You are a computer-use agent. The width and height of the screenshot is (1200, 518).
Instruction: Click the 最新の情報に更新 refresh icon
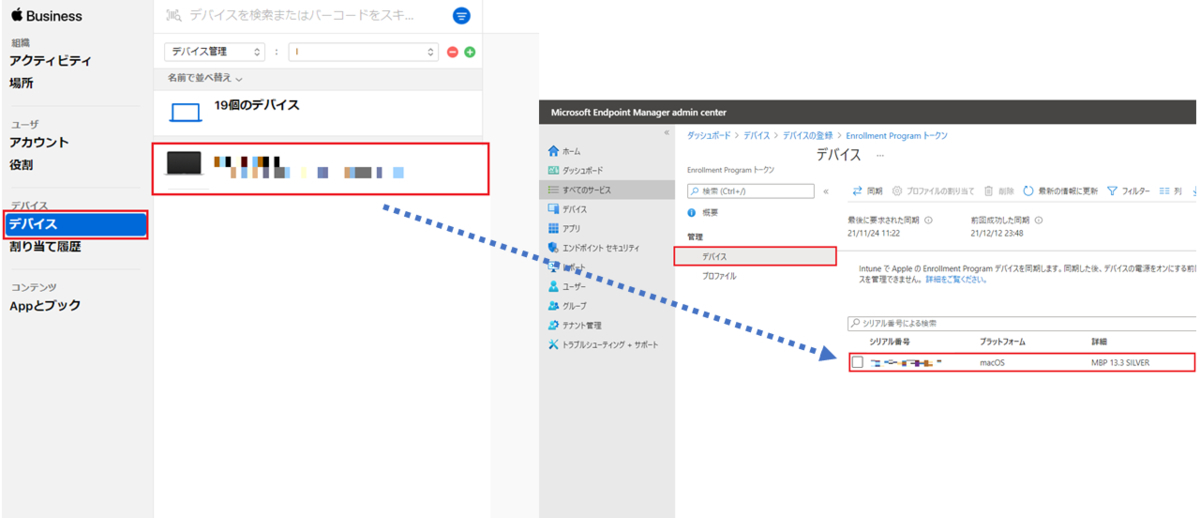tap(1028, 190)
